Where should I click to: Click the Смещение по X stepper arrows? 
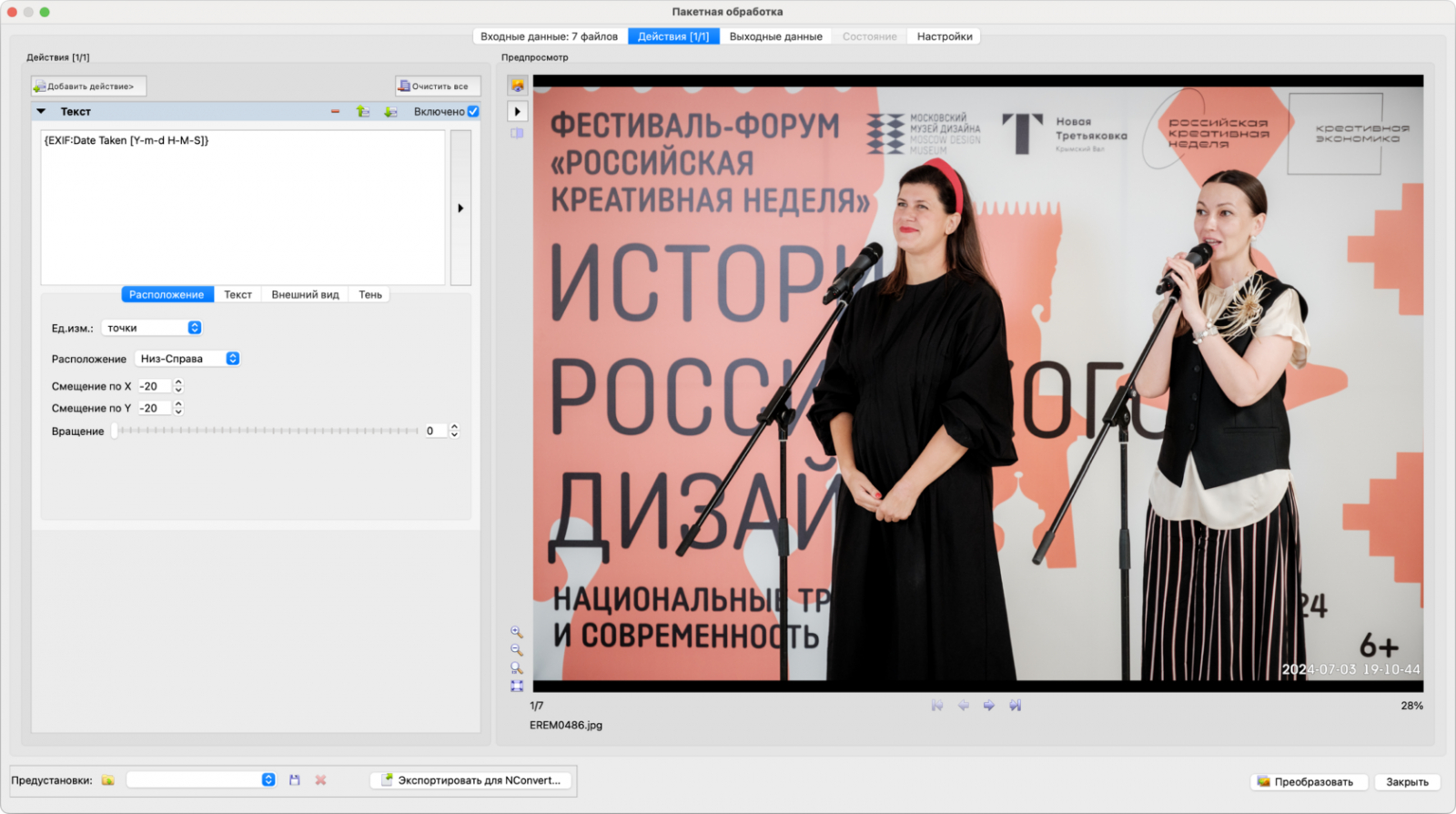click(x=178, y=386)
